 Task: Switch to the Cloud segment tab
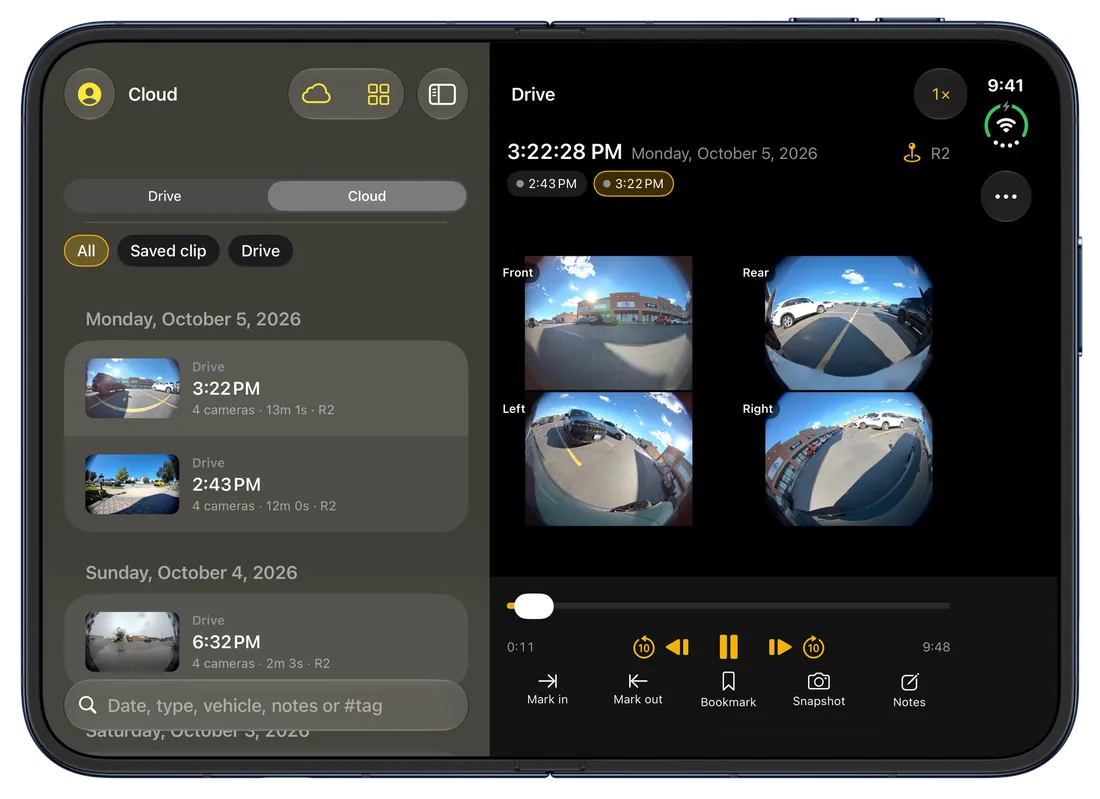pos(367,196)
